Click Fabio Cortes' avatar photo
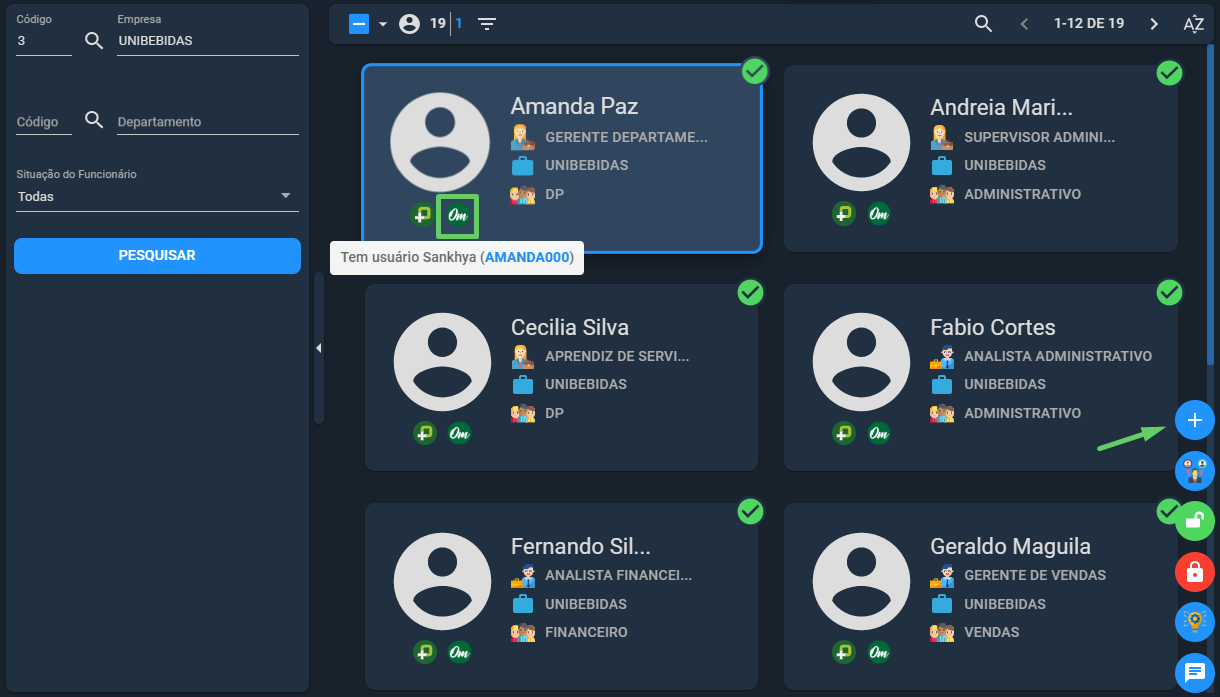The image size is (1220, 697). (862, 362)
